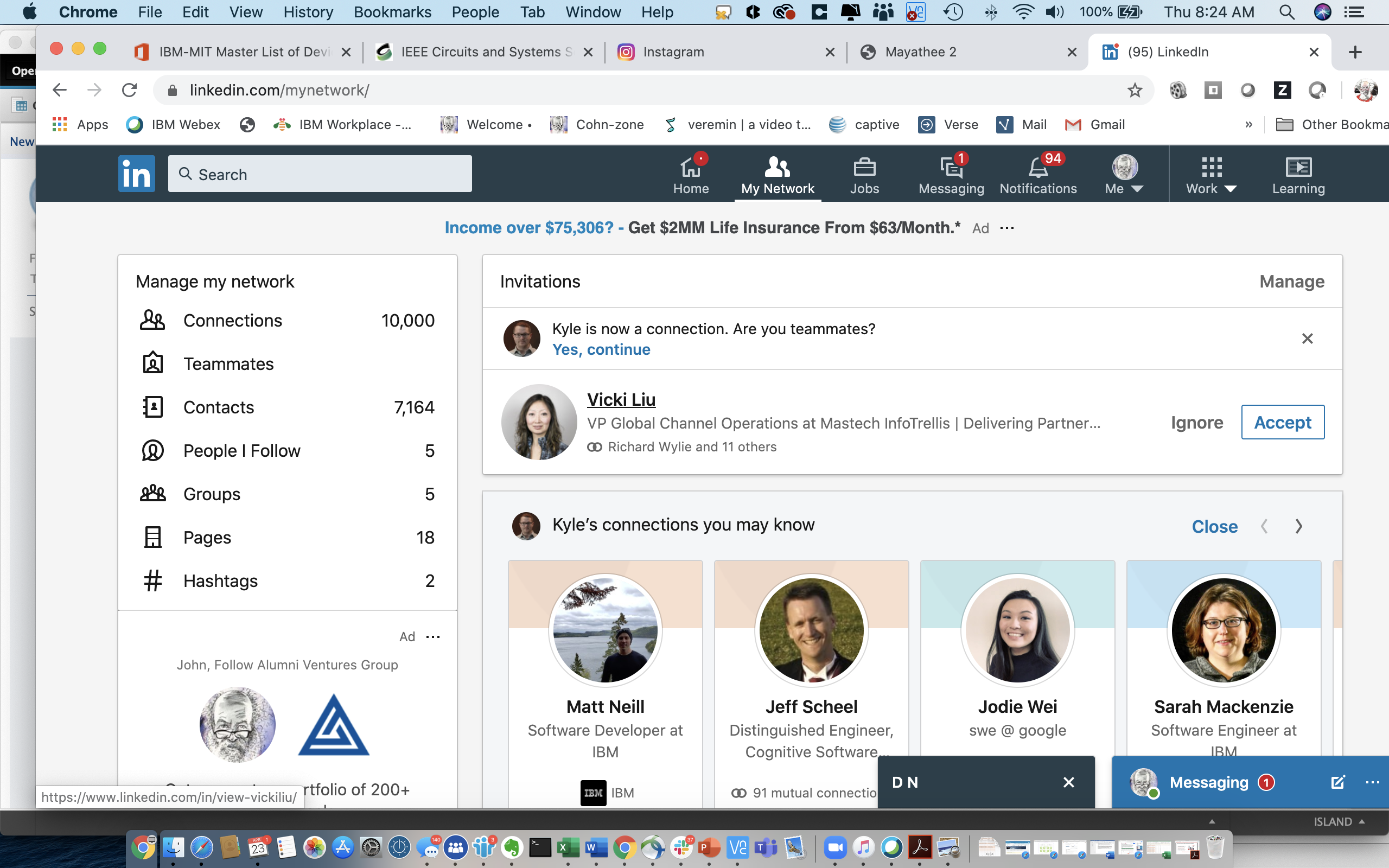
Task: Click the compose message icon in Messaging bar
Action: click(x=1337, y=782)
